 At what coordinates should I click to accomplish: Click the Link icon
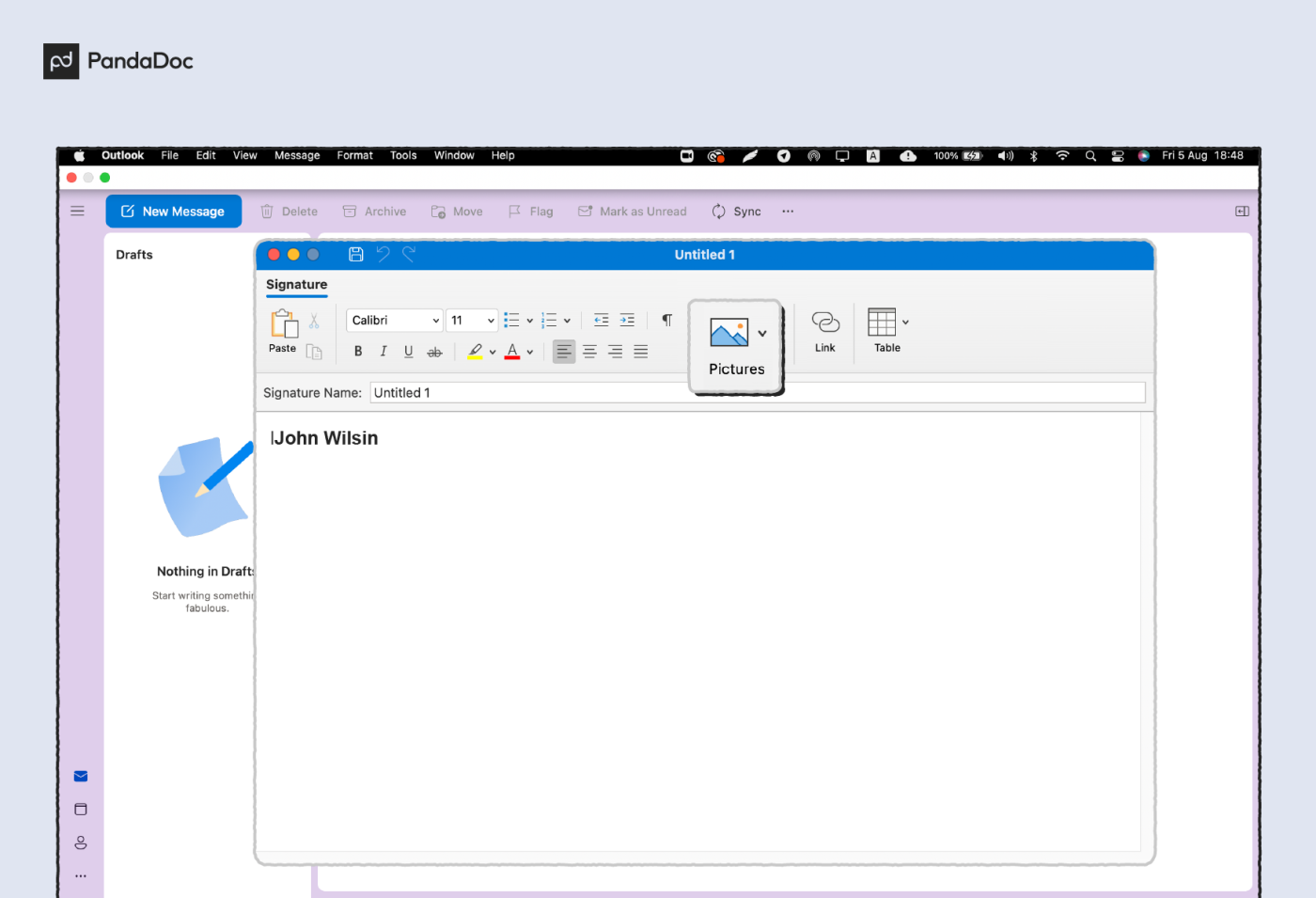[x=825, y=323]
